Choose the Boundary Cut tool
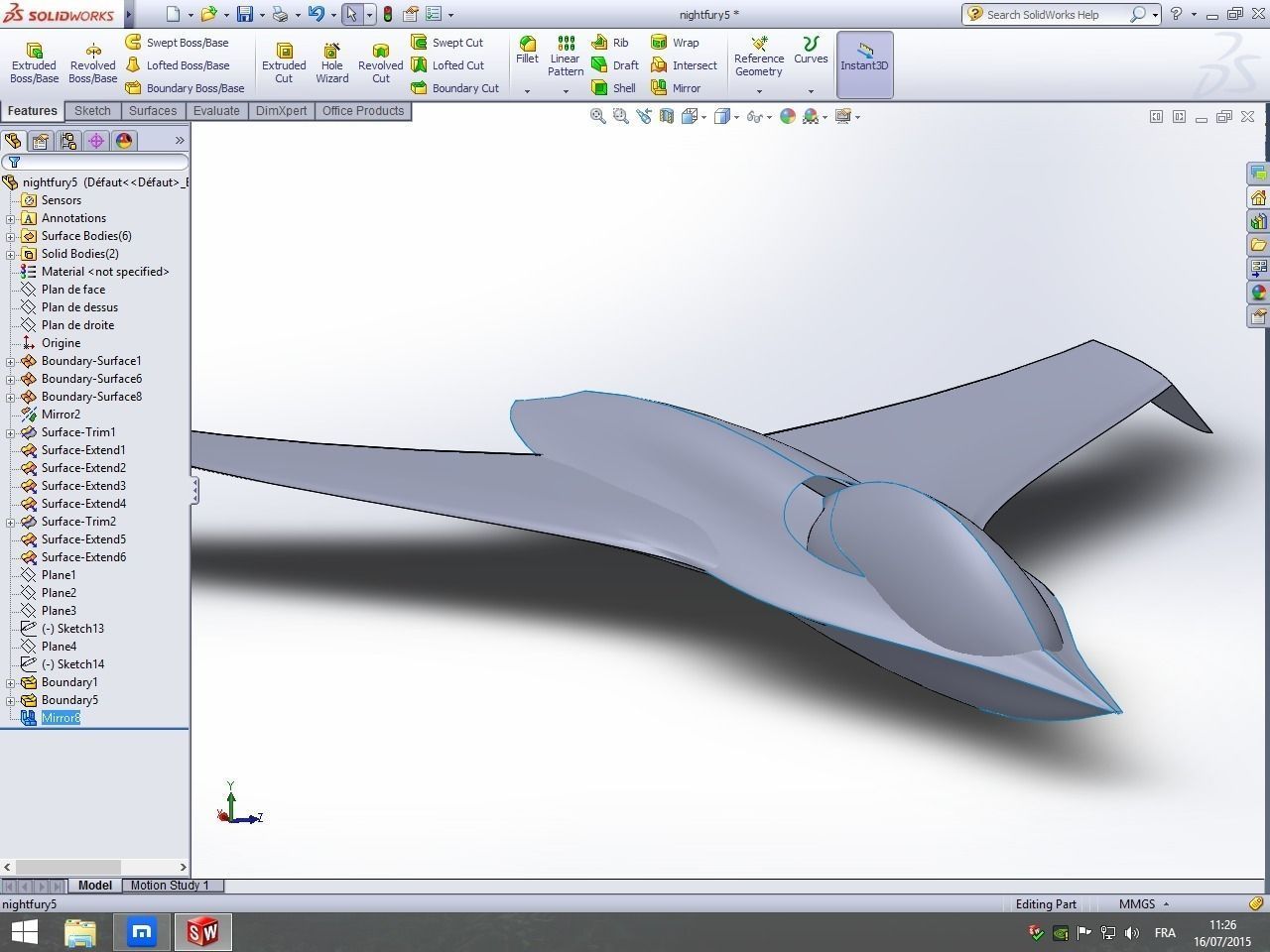 [455, 88]
